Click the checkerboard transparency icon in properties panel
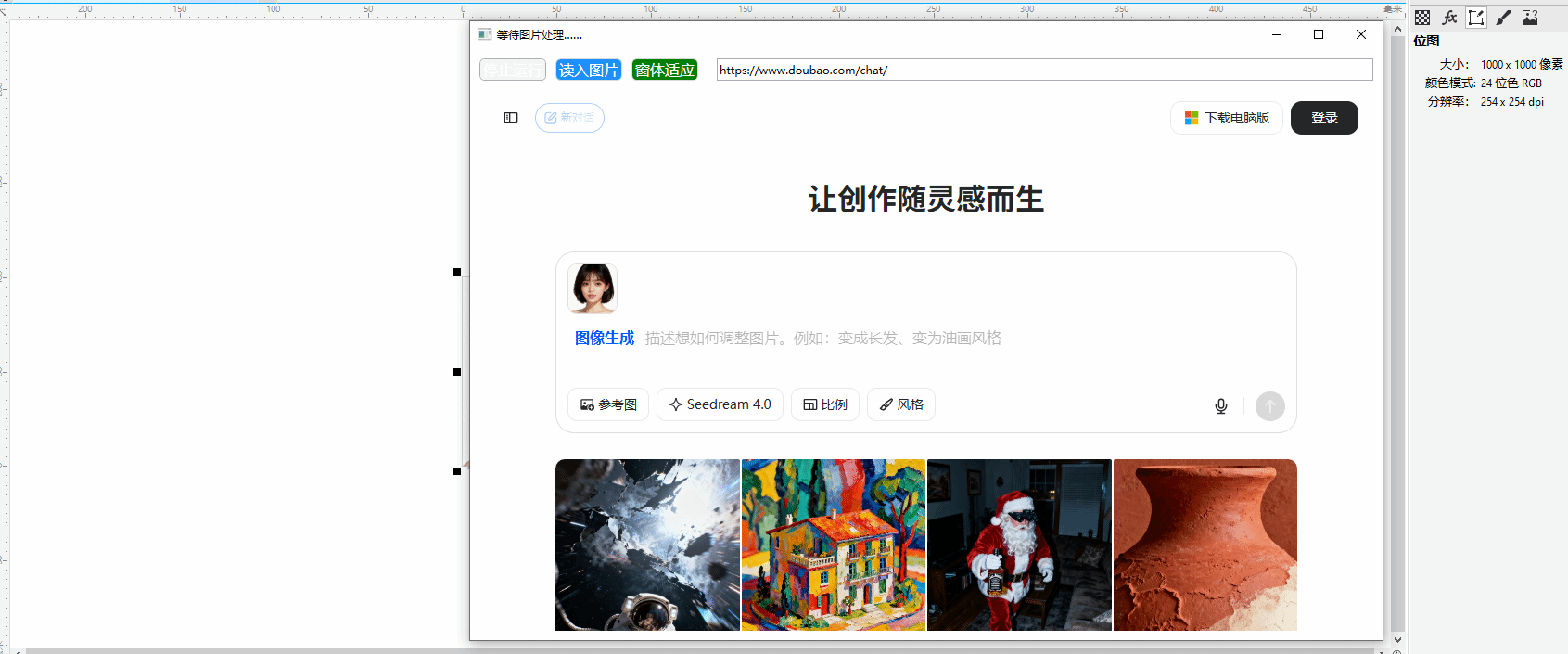Viewport: 1568px width, 654px height. (x=1422, y=18)
